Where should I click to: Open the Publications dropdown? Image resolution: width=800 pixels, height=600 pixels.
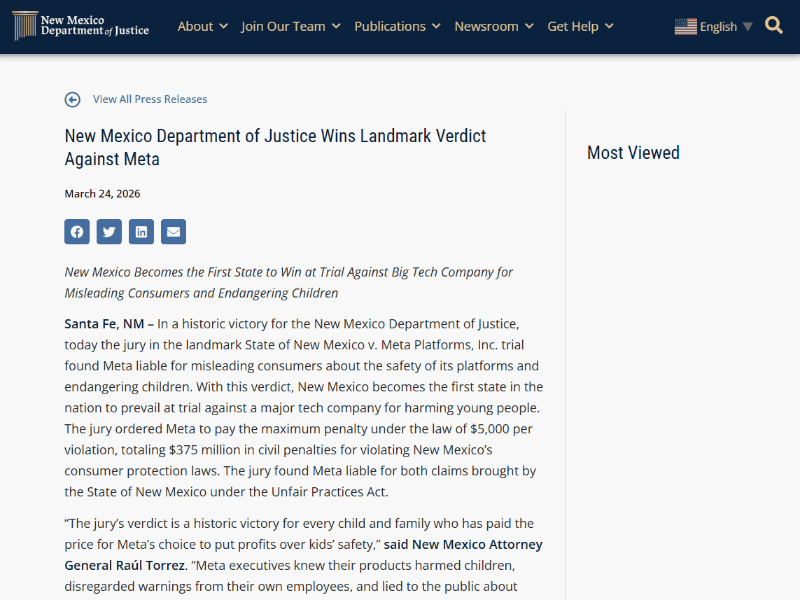(397, 26)
